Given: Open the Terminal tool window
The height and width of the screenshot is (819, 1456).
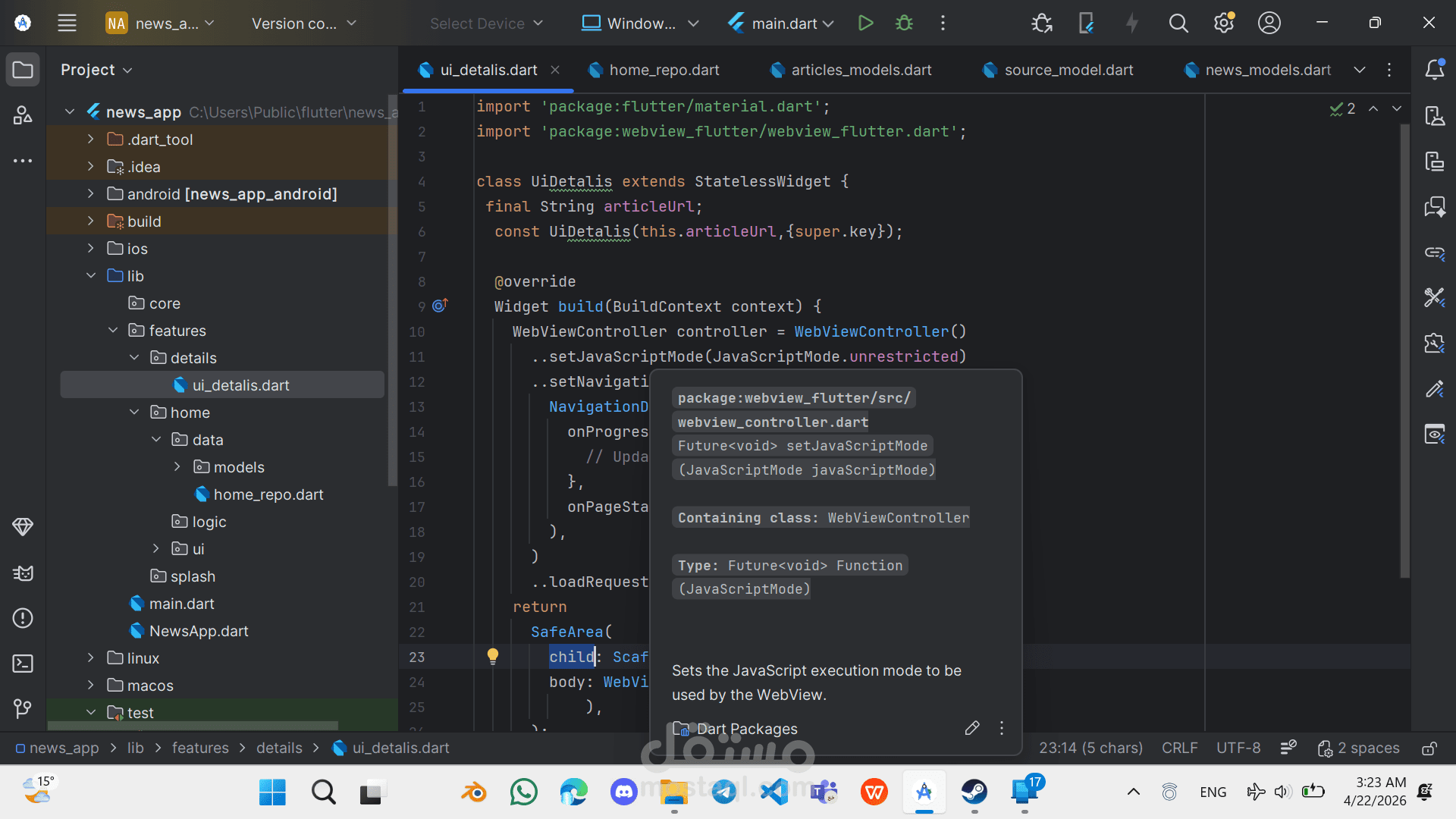Looking at the screenshot, I should pyautogui.click(x=23, y=664).
